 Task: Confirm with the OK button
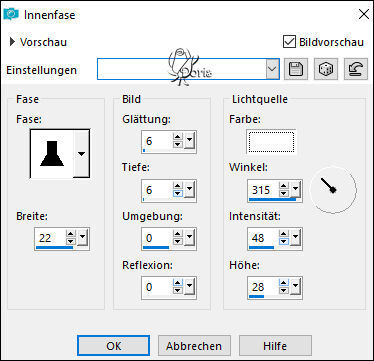pyautogui.click(x=113, y=346)
